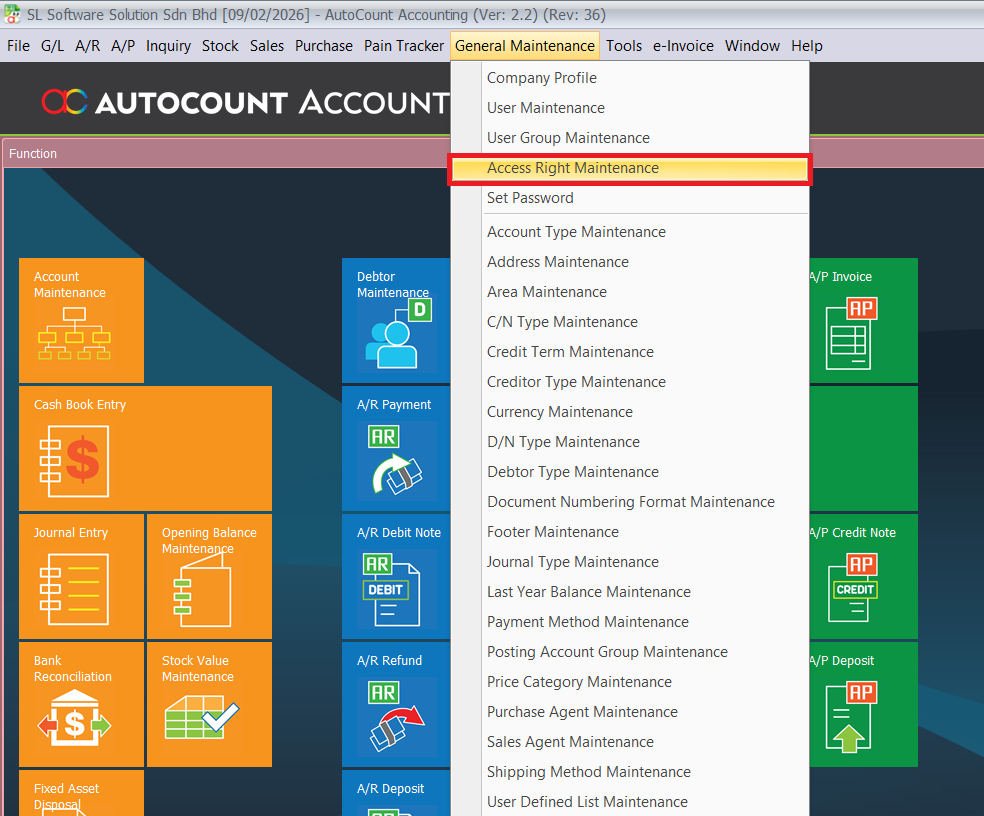This screenshot has width=984, height=816.
Task: Click the Function panel title bar
Action: click(220, 154)
